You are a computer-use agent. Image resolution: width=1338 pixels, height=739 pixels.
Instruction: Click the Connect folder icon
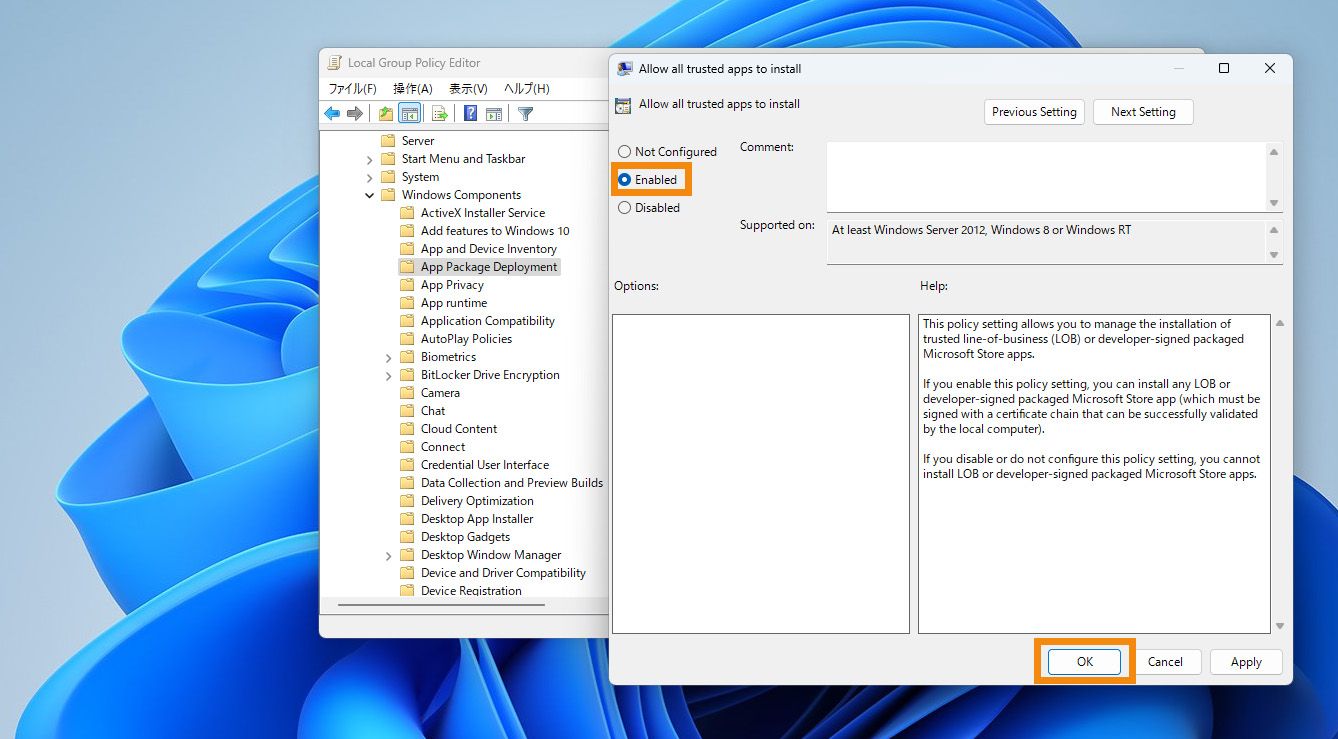(x=407, y=447)
